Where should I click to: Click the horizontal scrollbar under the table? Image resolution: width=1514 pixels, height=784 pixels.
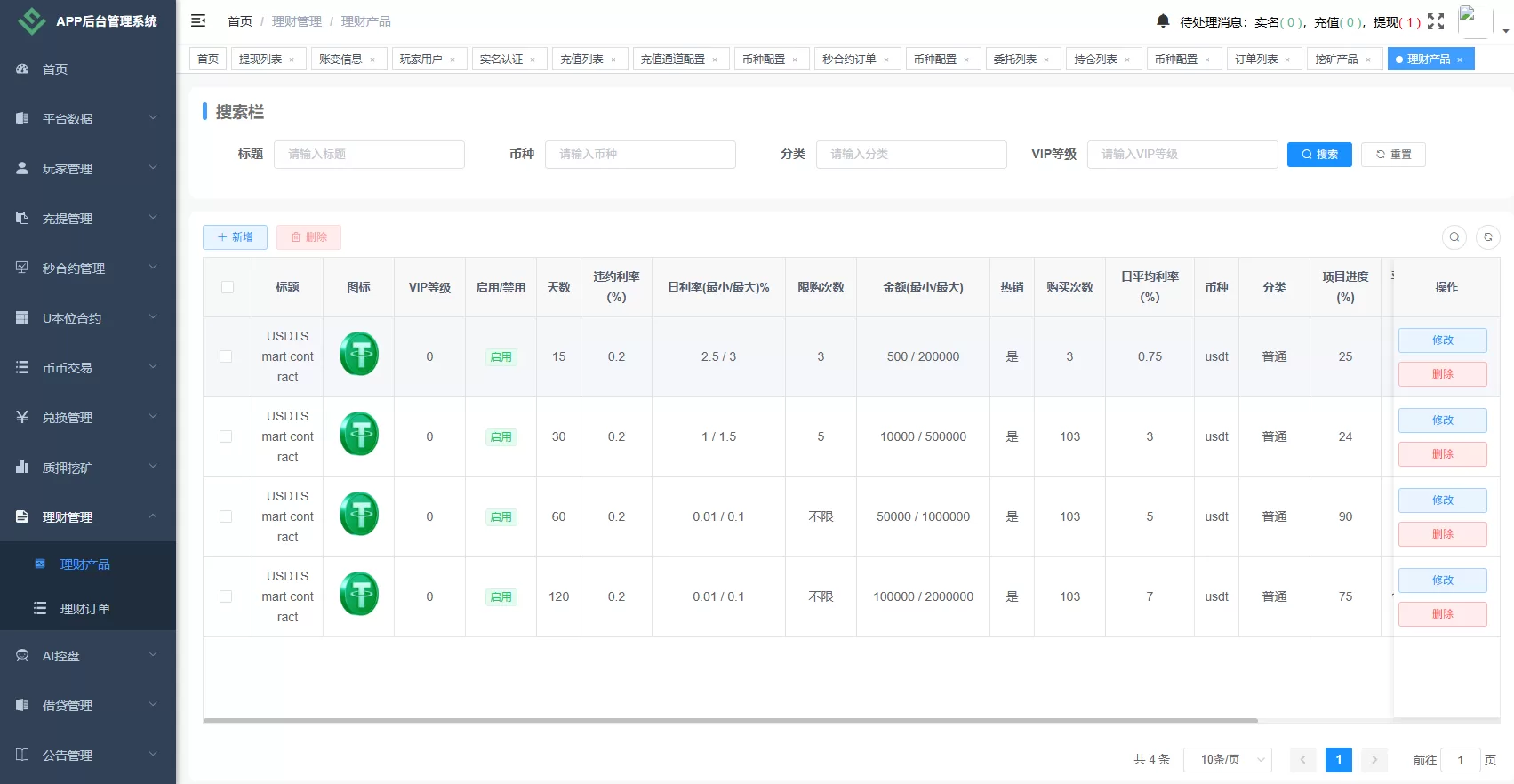[x=729, y=720]
